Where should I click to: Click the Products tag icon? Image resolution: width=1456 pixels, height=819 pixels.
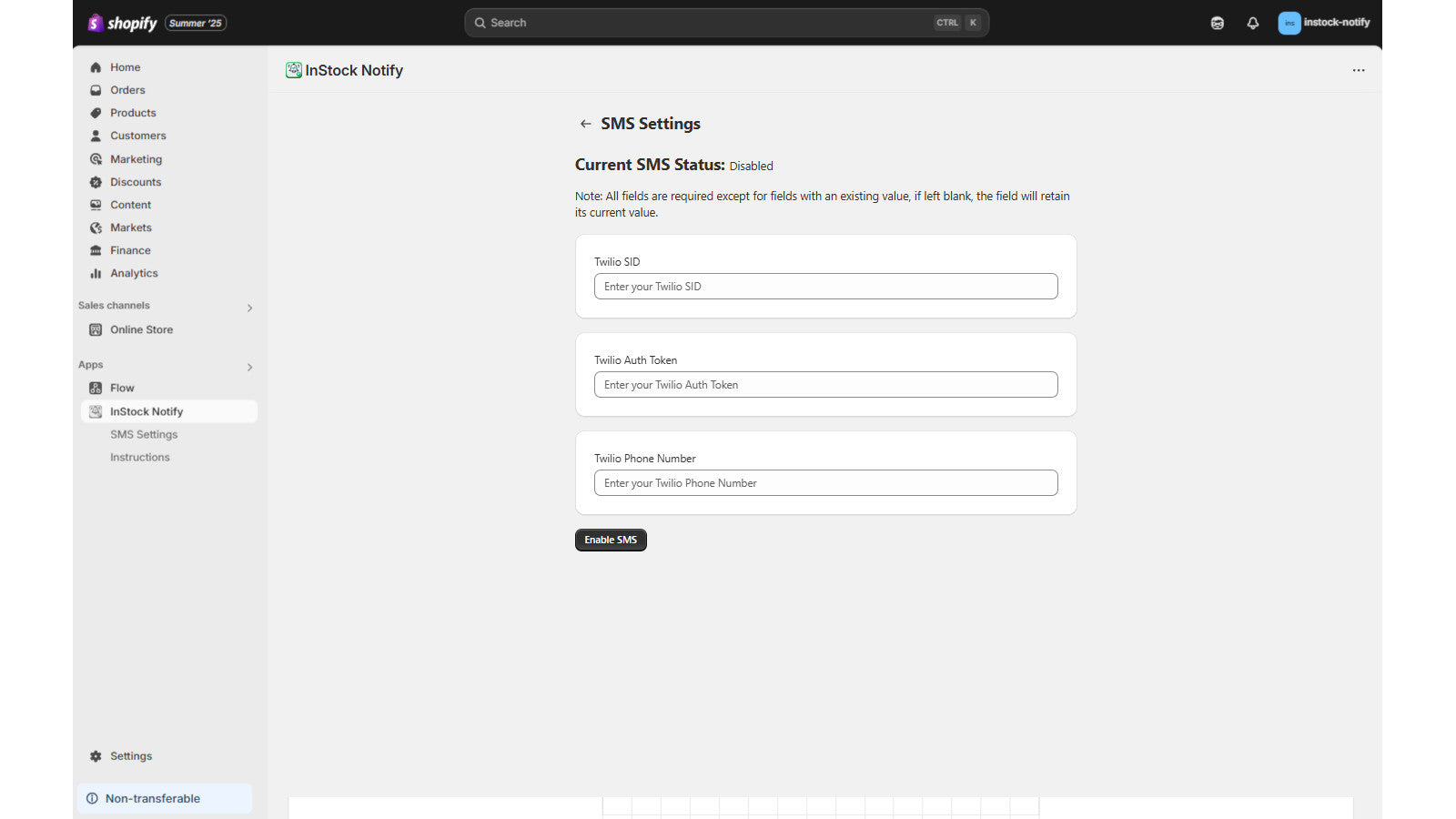pyautogui.click(x=96, y=113)
